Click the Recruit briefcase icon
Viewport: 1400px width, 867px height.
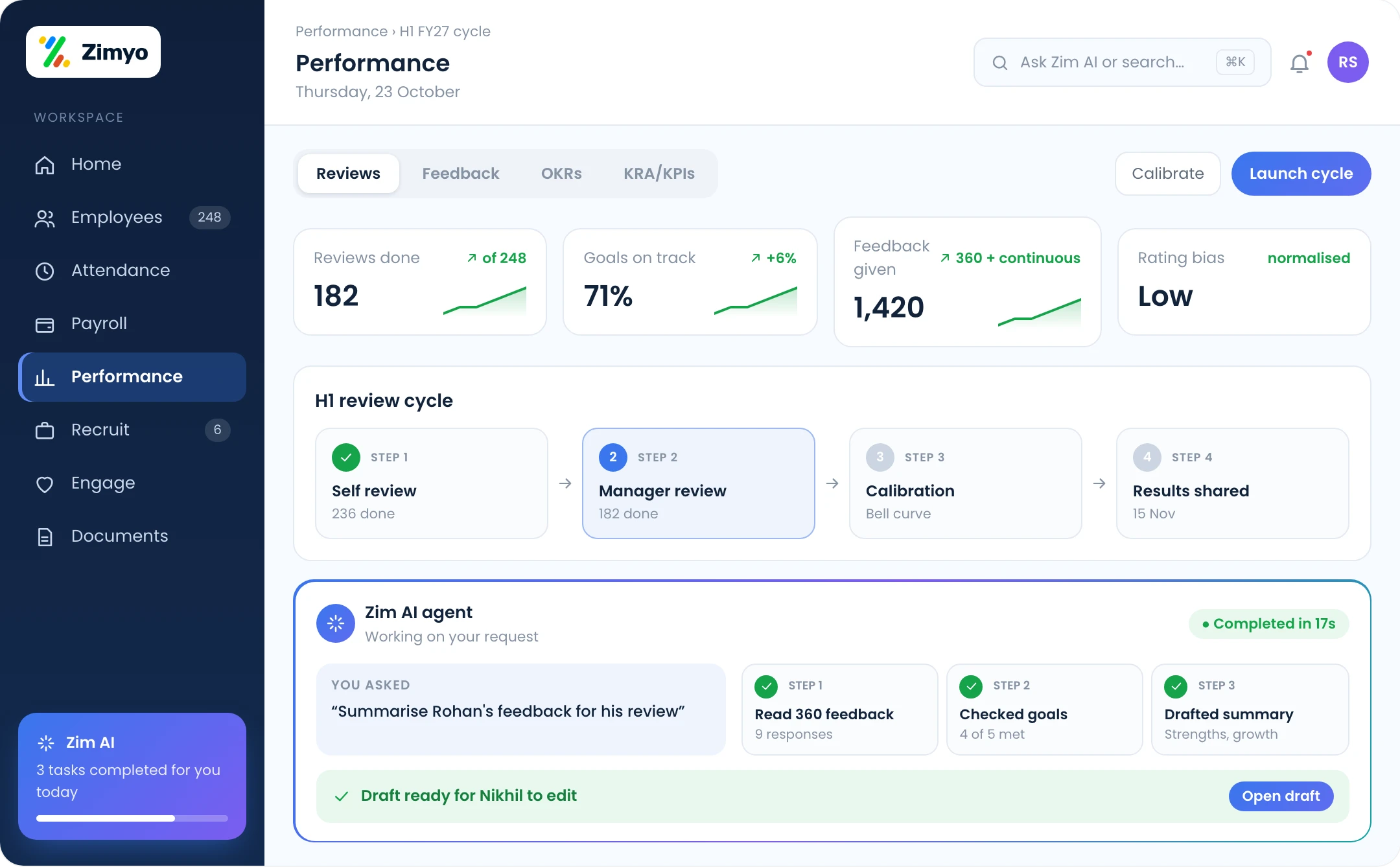(x=45, y=430)
